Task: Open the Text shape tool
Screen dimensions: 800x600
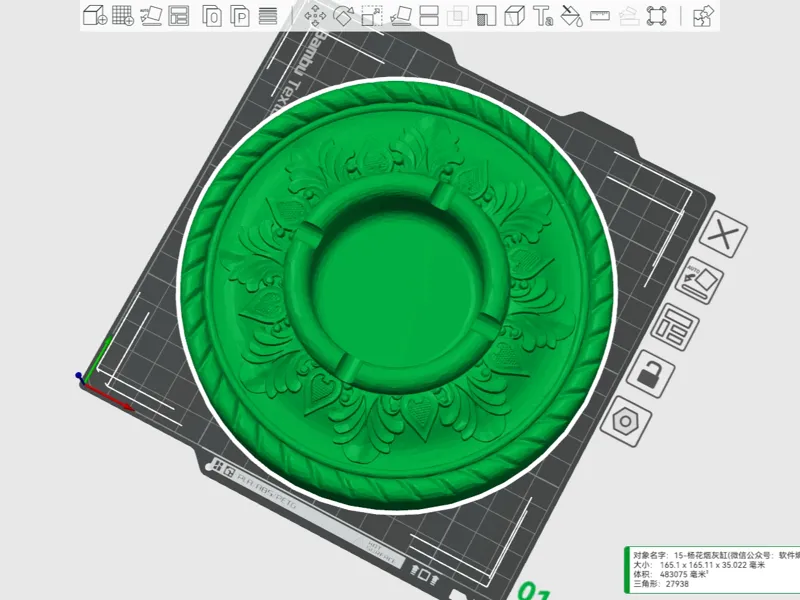Action: pyautogui.click(x=543, y=16)
